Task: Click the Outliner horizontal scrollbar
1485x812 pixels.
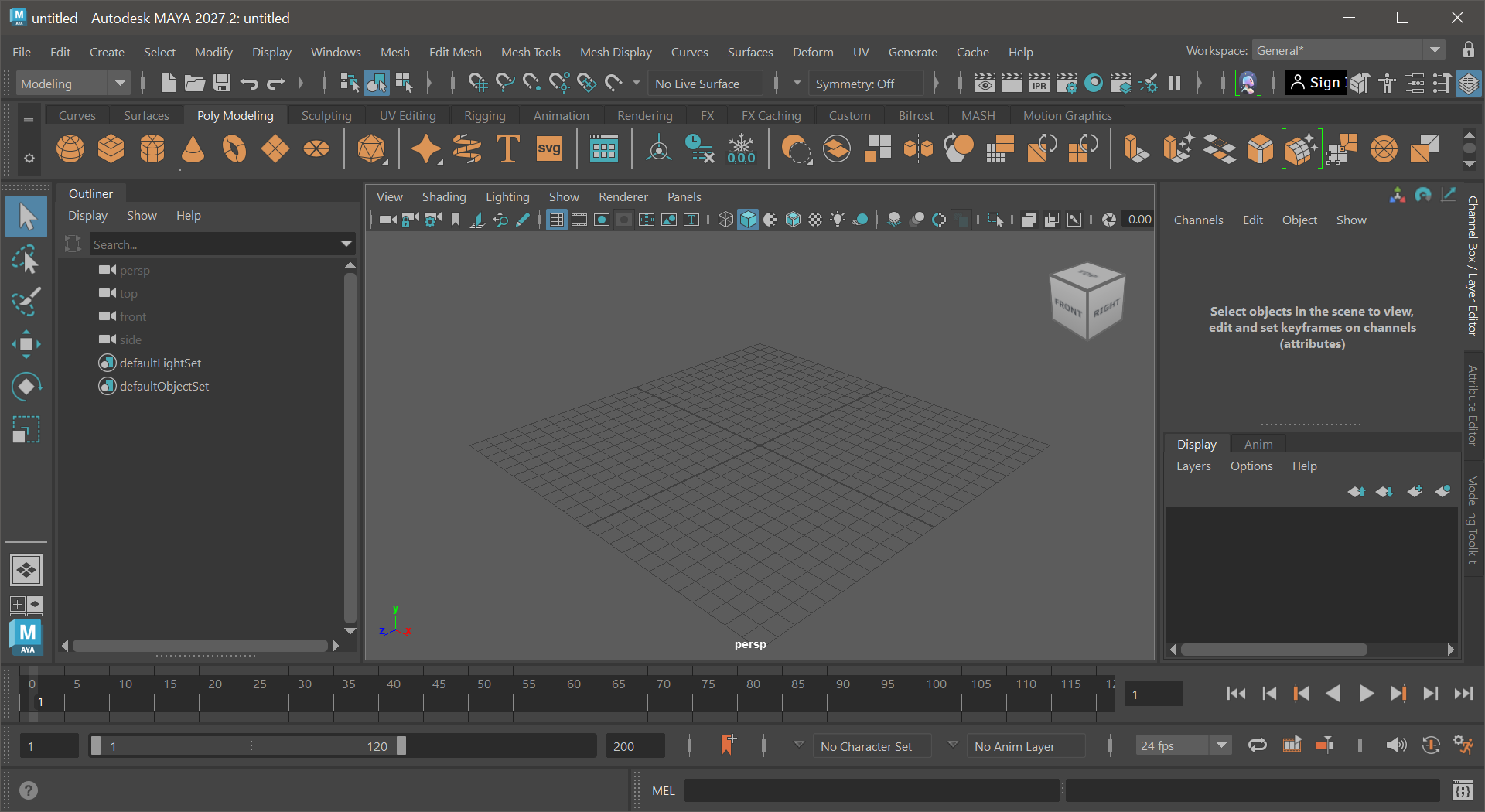Action: pyautogui.click(x=200, y=645)
